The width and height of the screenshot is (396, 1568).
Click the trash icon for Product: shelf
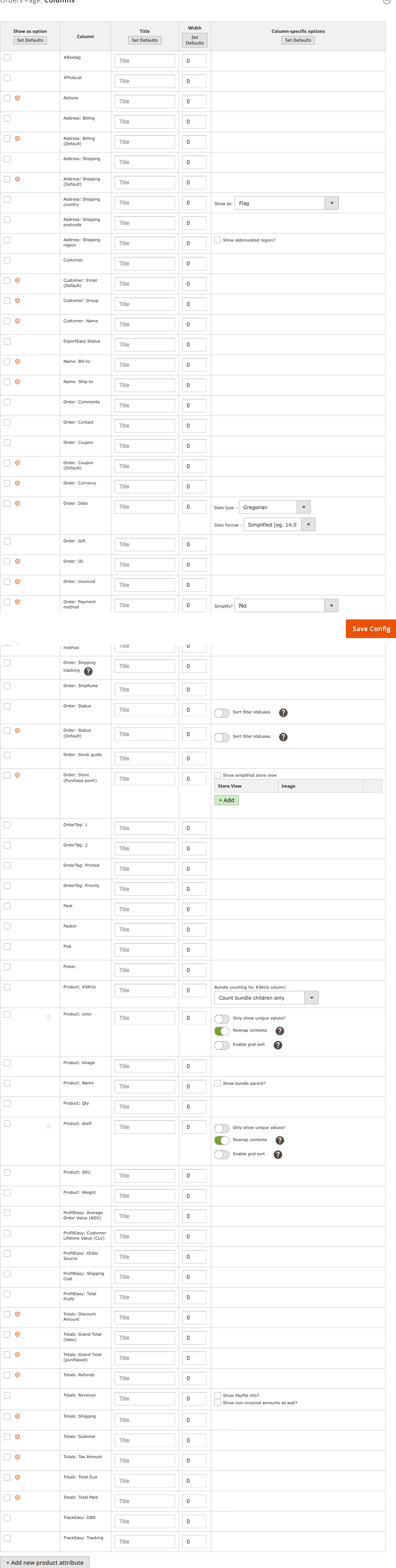click(49, 1127)
